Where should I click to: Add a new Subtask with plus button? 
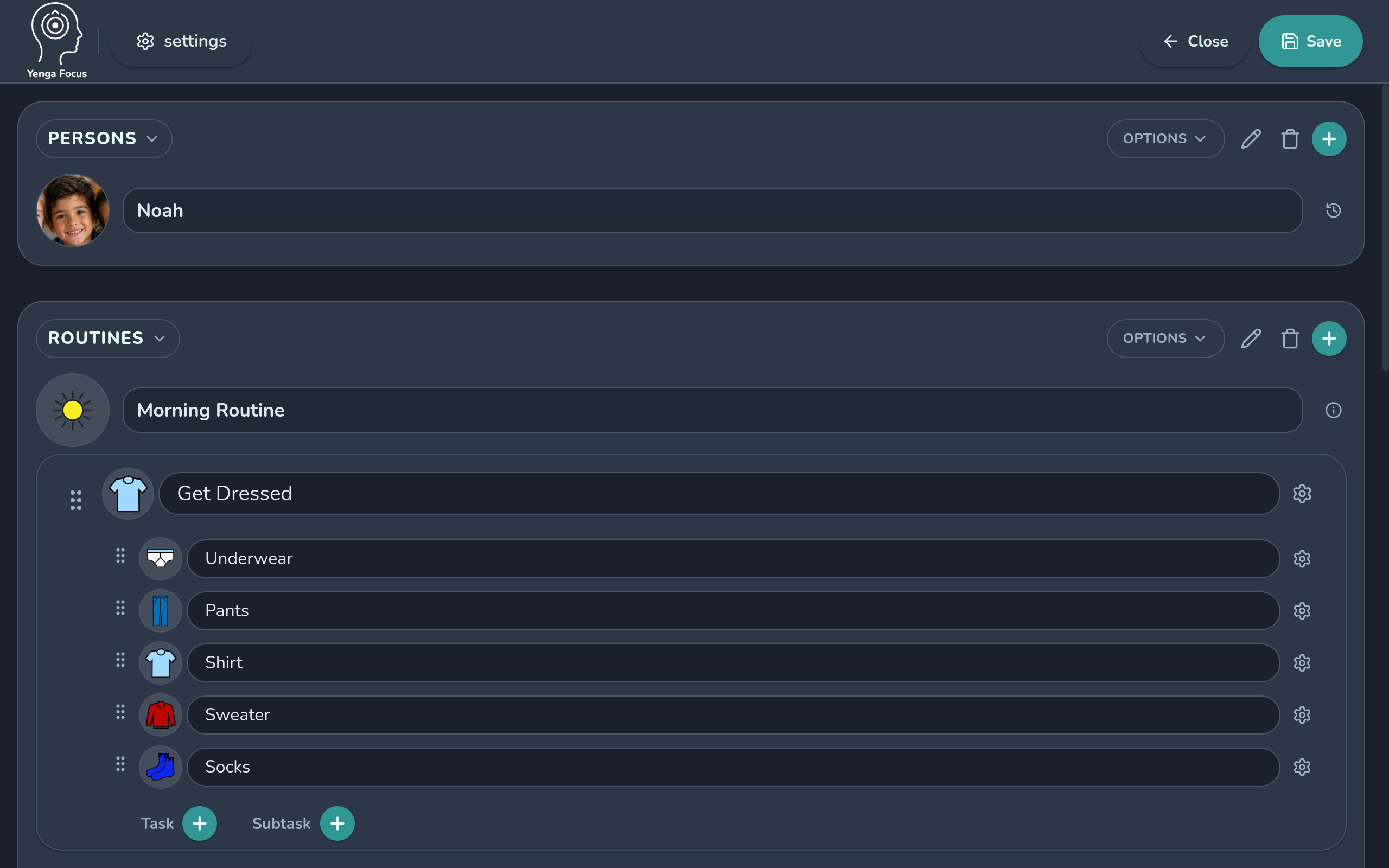point(337,824)
